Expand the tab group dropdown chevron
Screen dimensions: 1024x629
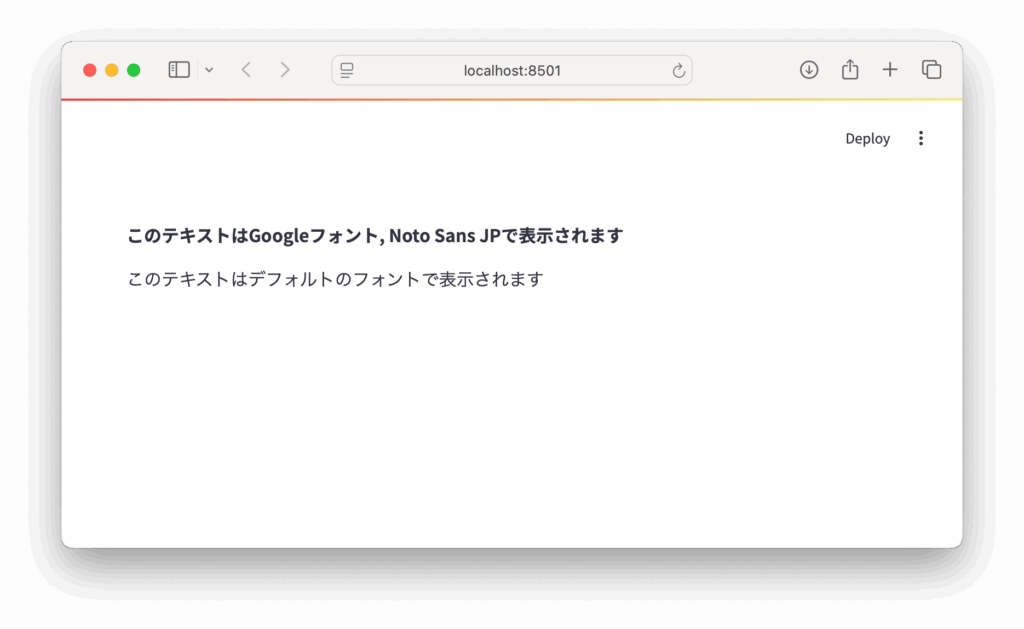(209, 70)
